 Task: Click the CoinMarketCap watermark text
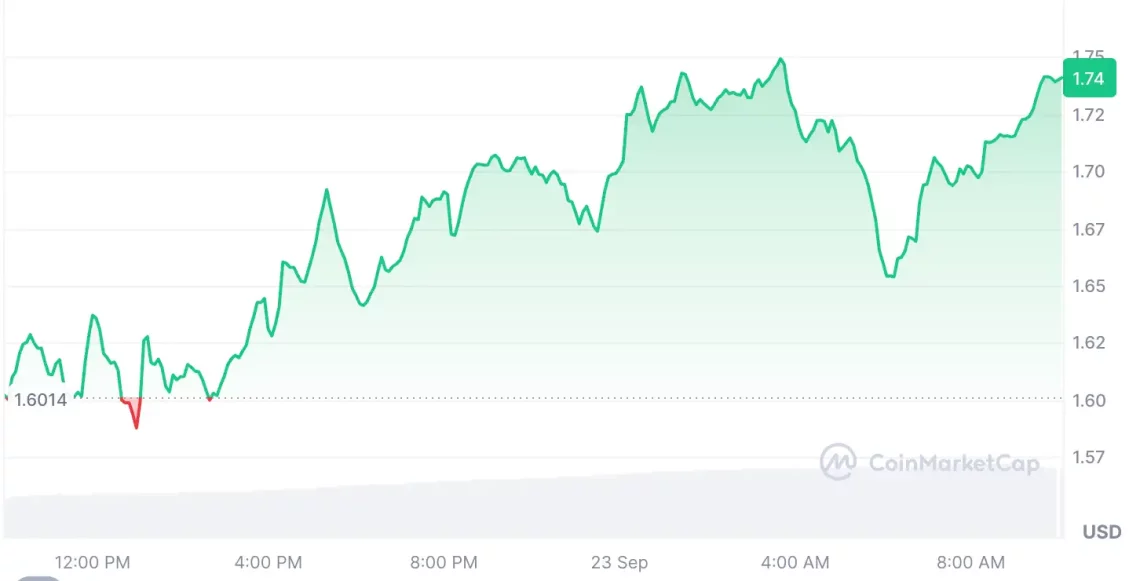[953, 463]
